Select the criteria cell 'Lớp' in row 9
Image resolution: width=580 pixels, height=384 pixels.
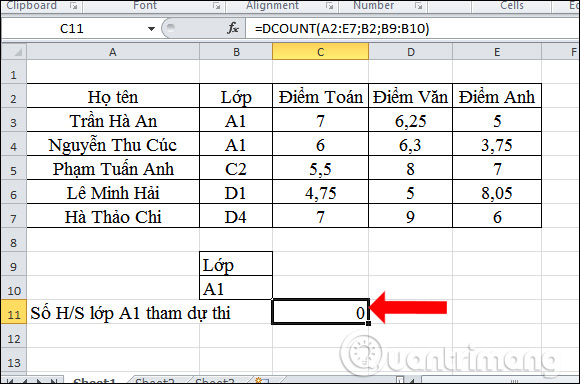236,264
